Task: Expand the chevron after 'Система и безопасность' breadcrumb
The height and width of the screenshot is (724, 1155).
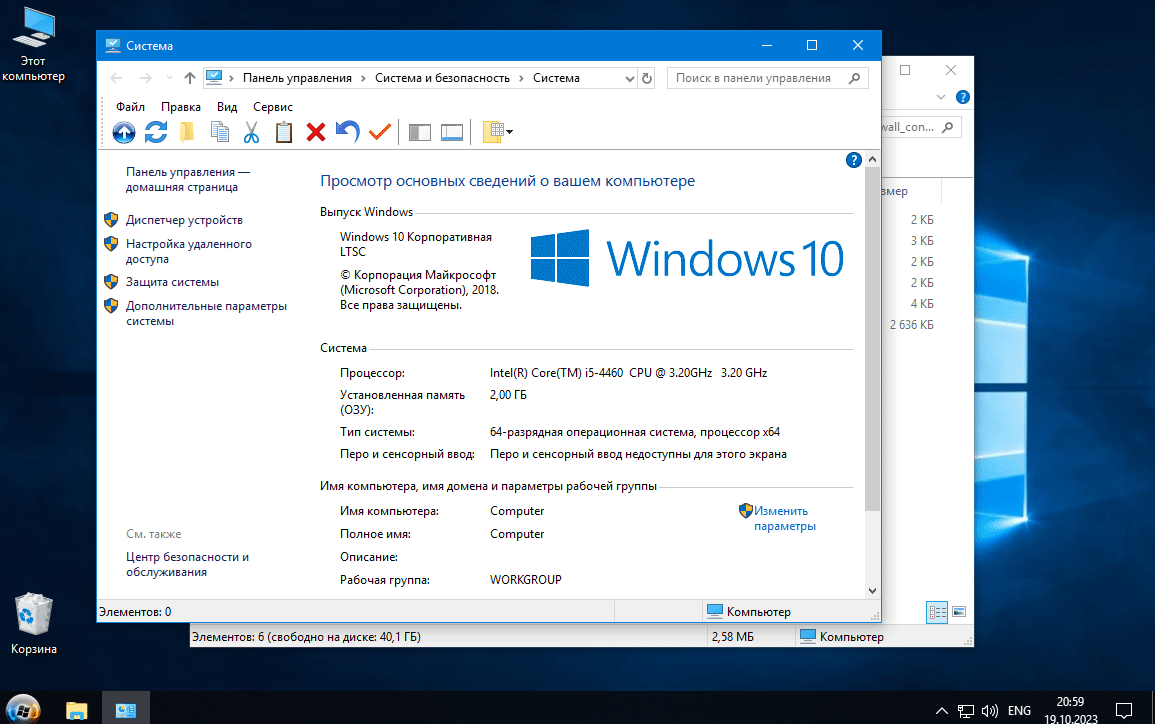Action: point(522,78)
